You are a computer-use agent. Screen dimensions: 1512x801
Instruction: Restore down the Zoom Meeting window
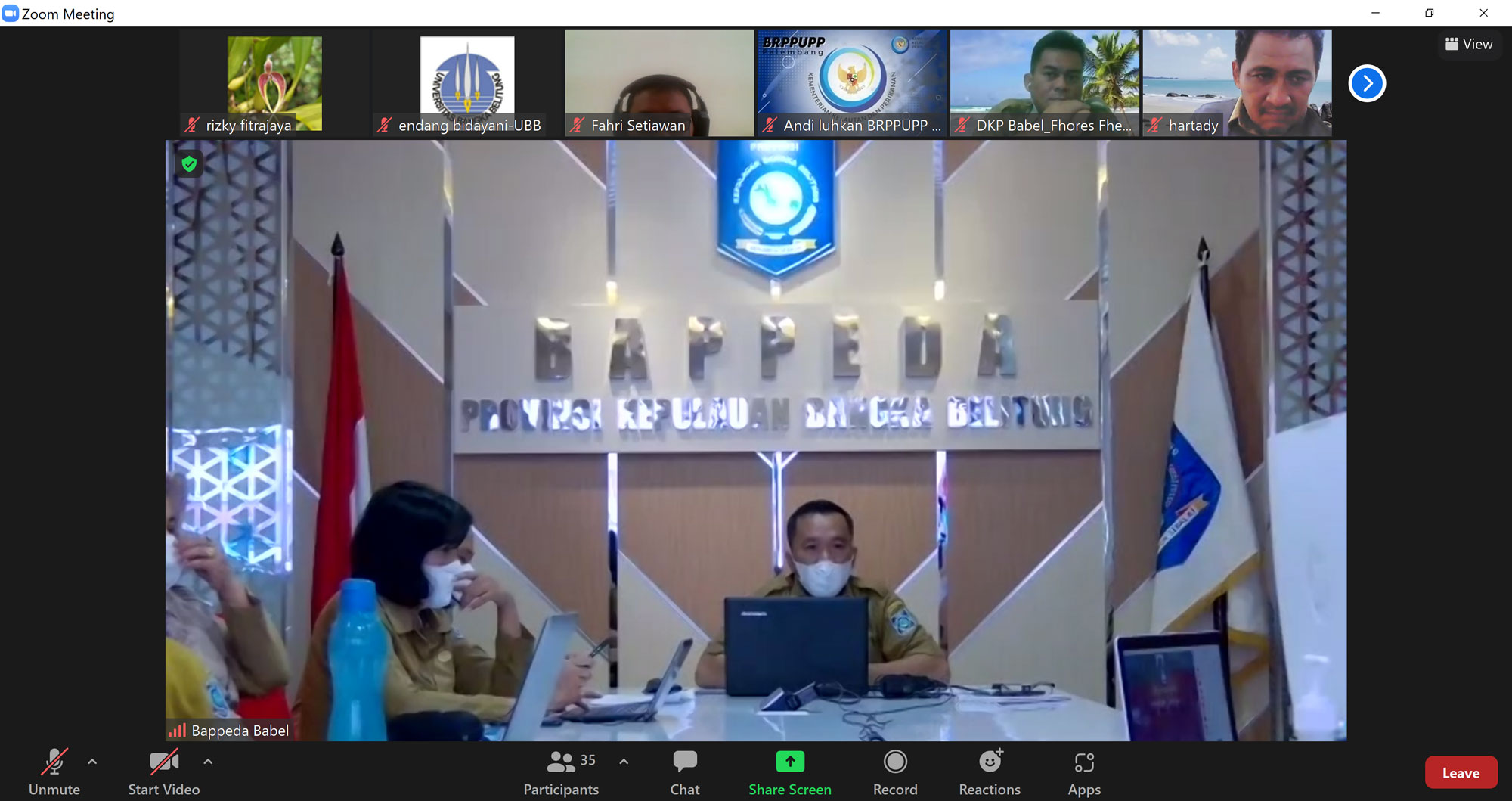click(x=1429, y=13)
